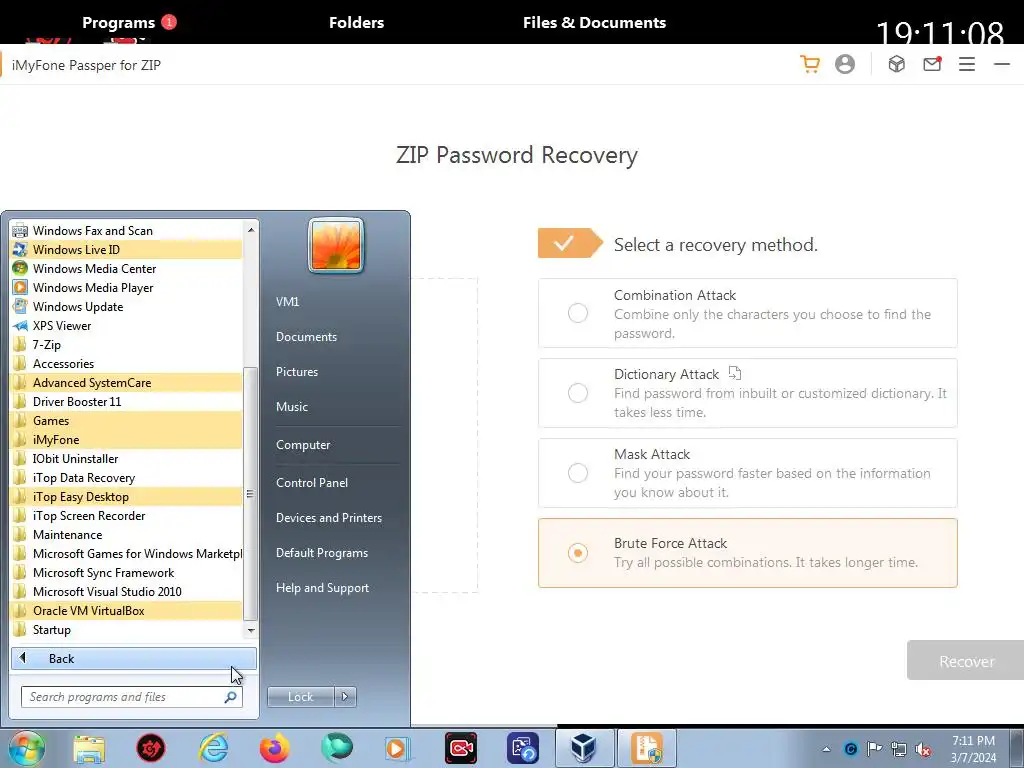Screen dimensions: 1024x768
Task: Open iTop Screen Recorder taskbar icon
Action: [461, 748]
